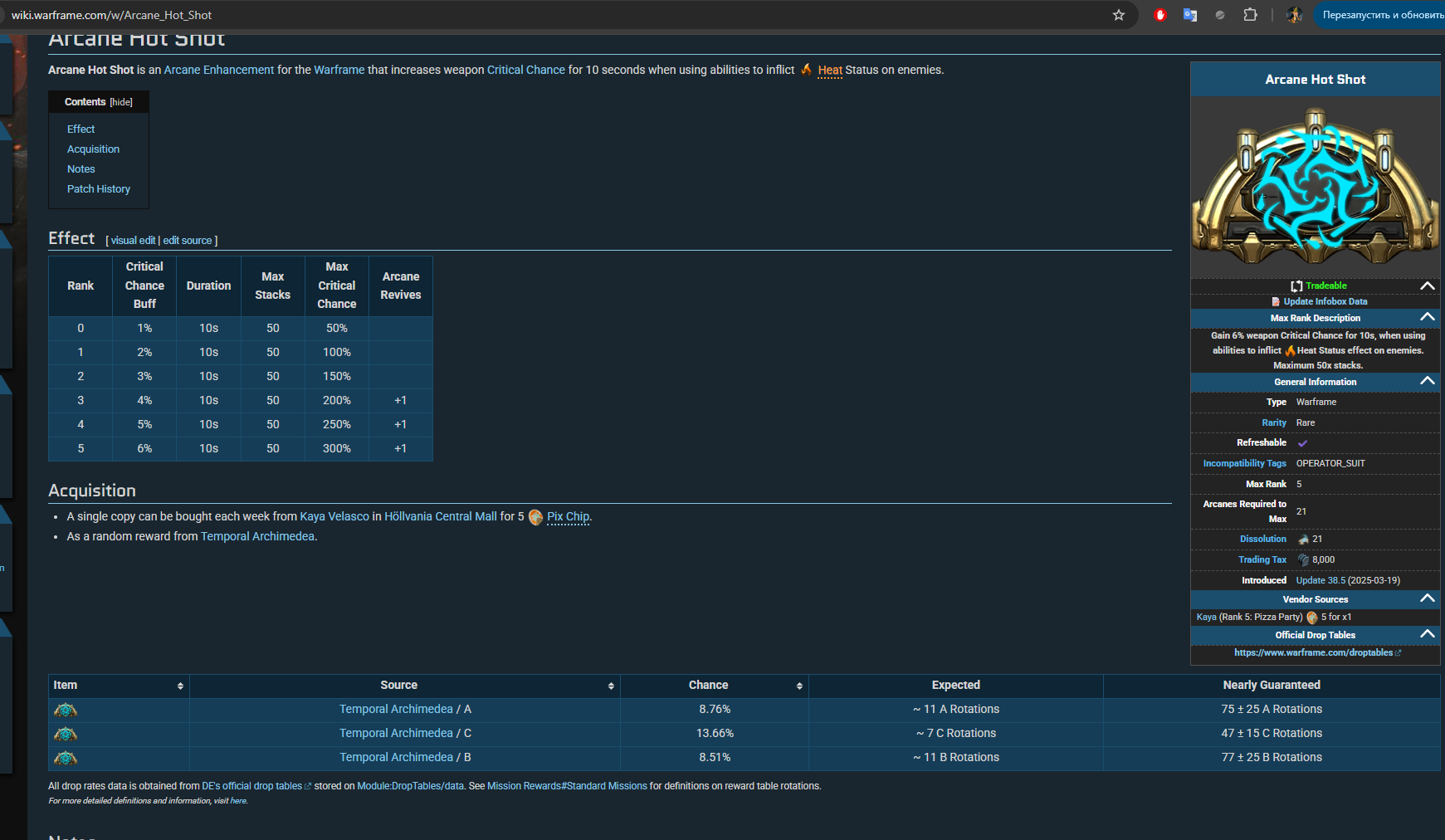
Task: Click the Tradeable status icon in the infobox
Action: point(1296,286)
